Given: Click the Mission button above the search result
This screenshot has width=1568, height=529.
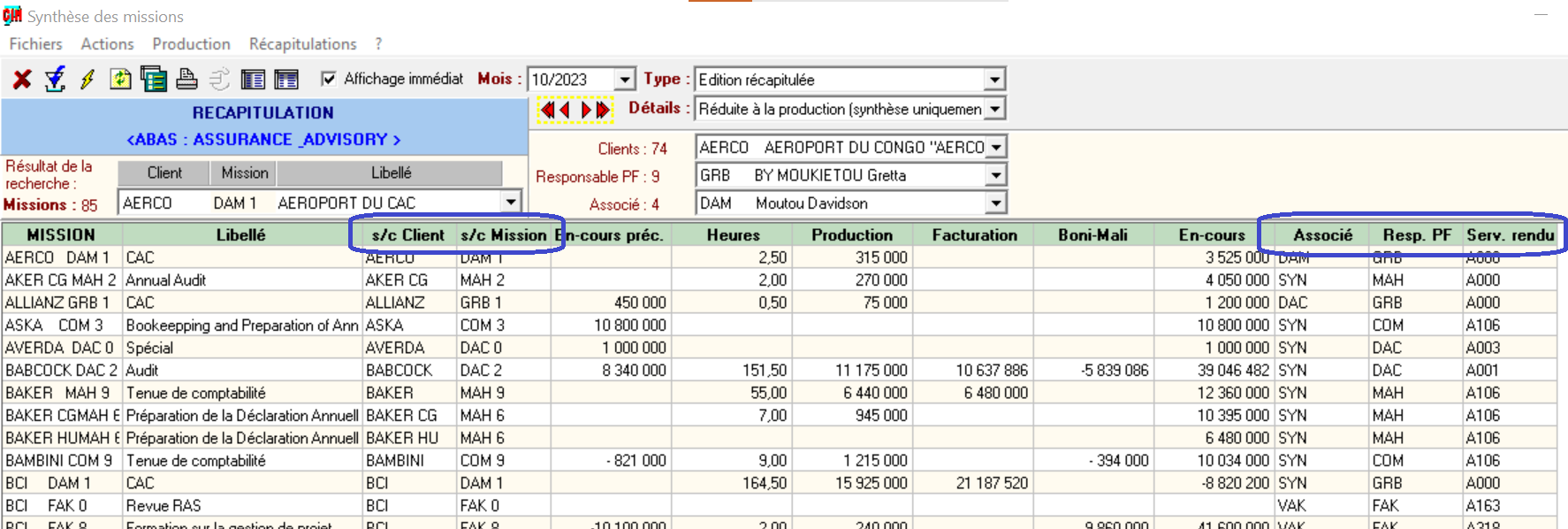Looking at the screenshot, I should 244,172.
